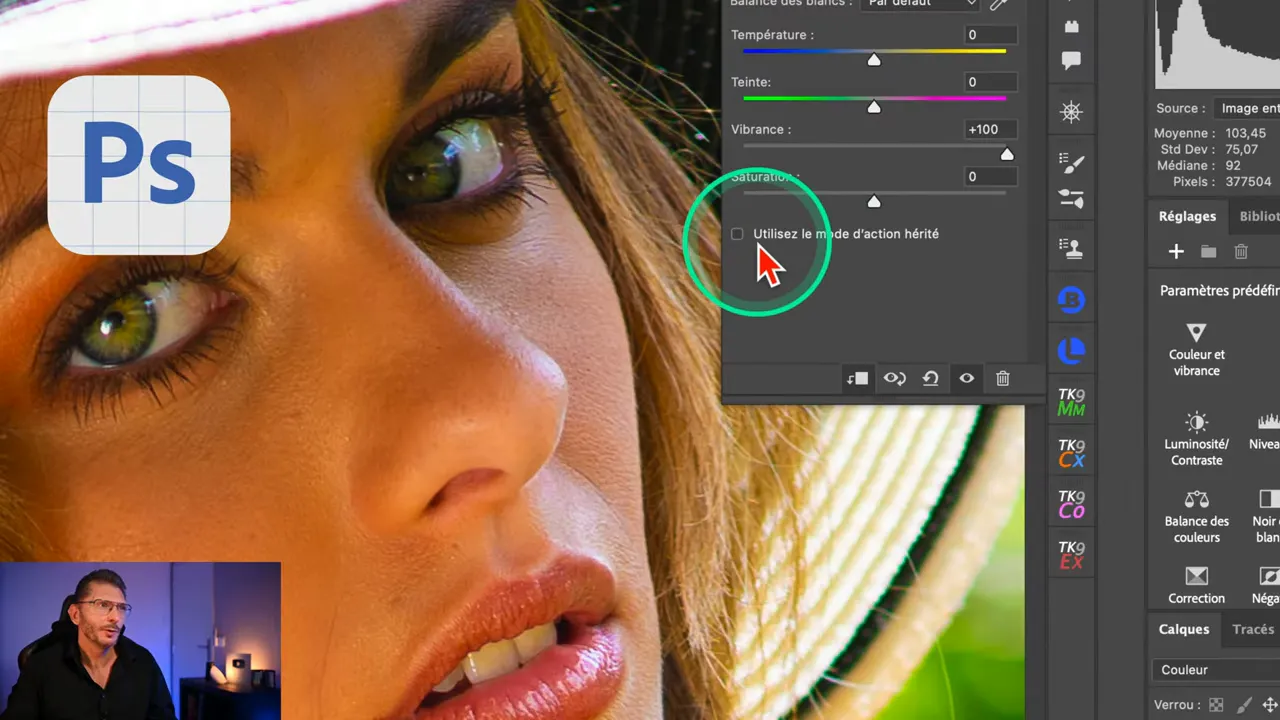Open the comments speech bubble panel
Image resolution: width=1280 pixels, height=720 pixels.
click(x=1071, y=61)
